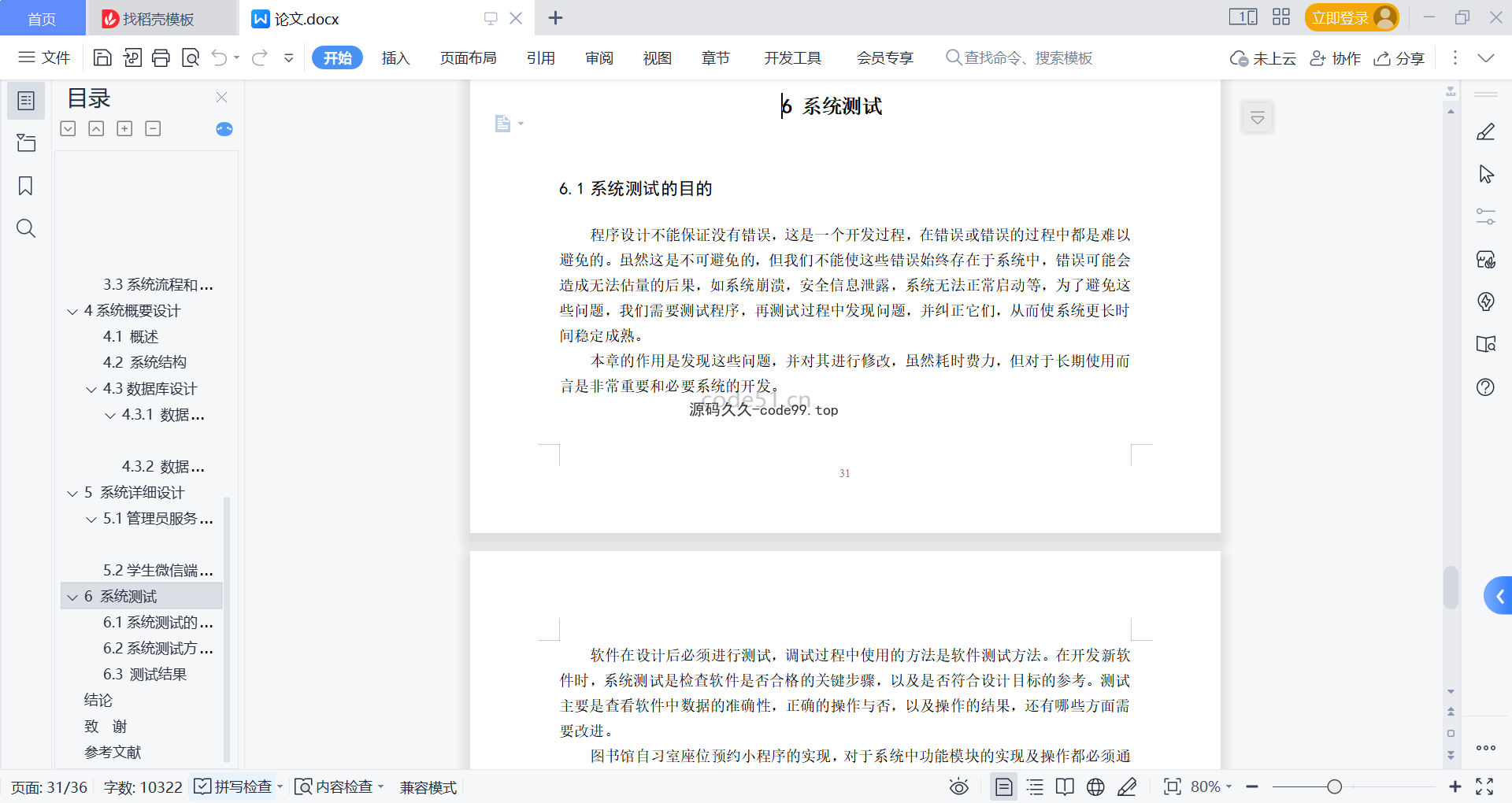This screenshot has width=1512, height=803.
Task: Open the 视图 ribbon tab
Action: point(658,57)
